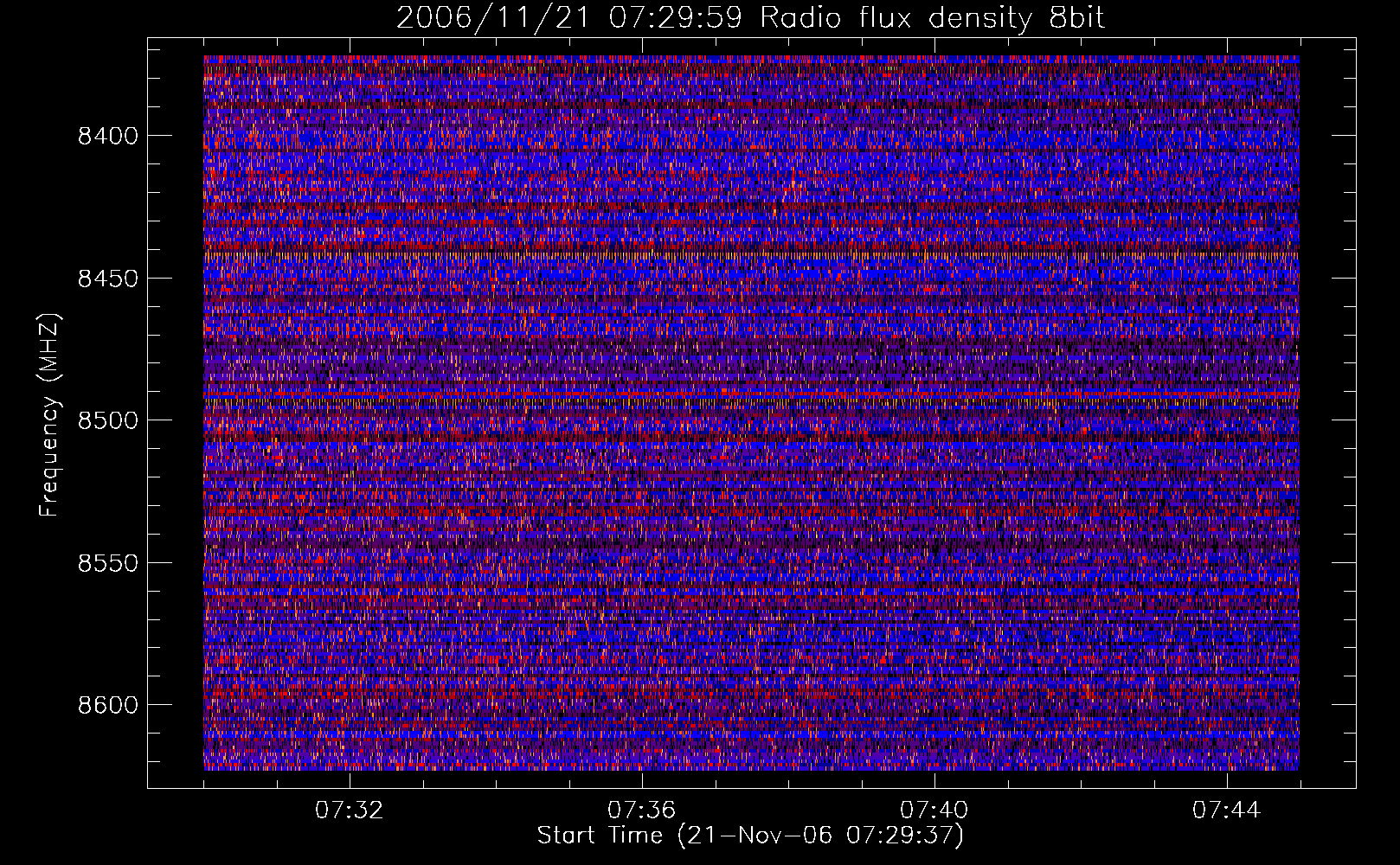Click the 07:40 time tick label

[934, 811]
